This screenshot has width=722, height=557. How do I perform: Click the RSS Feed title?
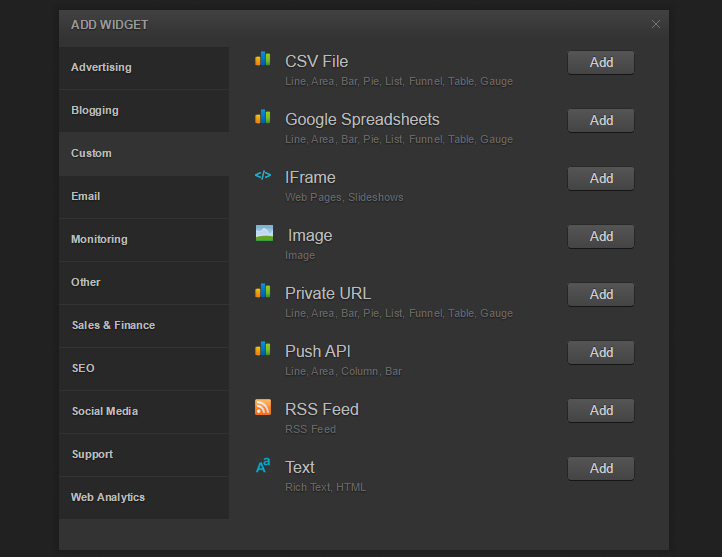coord(322,410)
